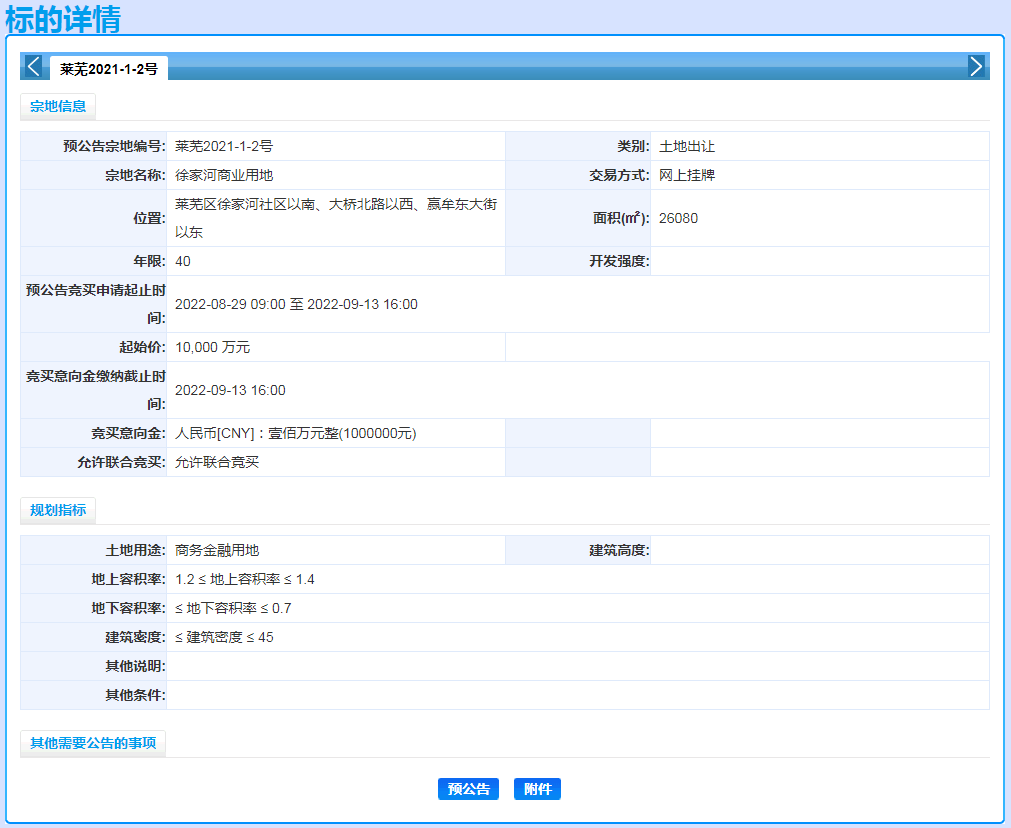The height and width of the screenshot is (828, 1011).
Task: Select category value 土地出让
Action: pos(687,146)
